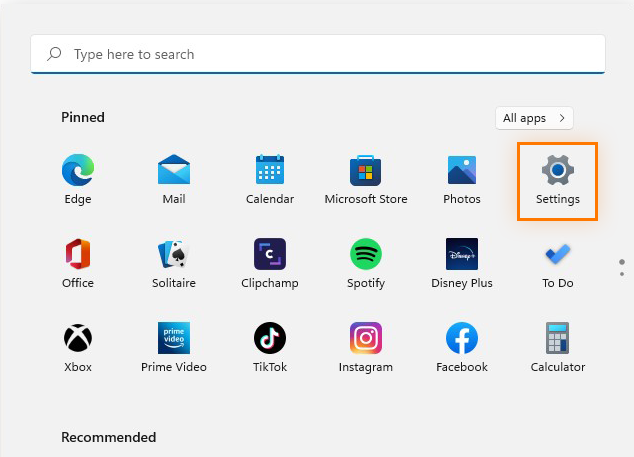Select the current pinned page dot

point(622,262)
